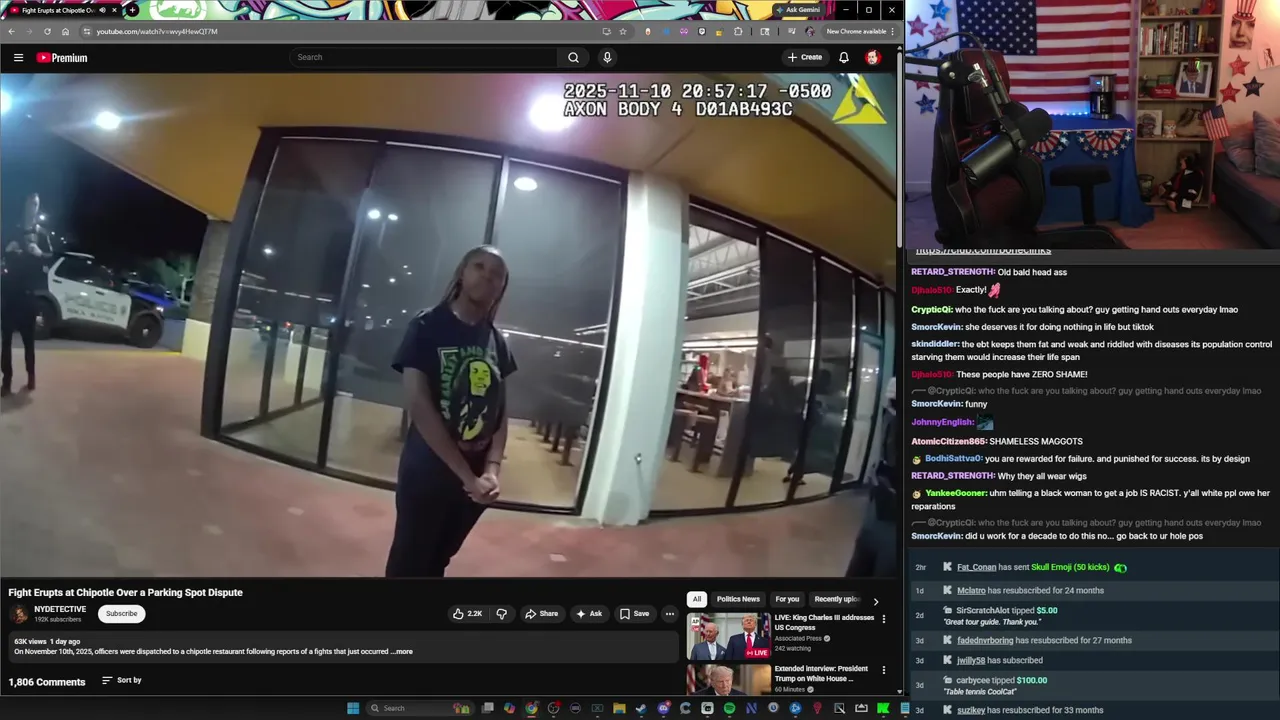Click username suzikey in events list
Image resolution: width=1280 pixels, height=720 pixels.
(x=971, y=711)
